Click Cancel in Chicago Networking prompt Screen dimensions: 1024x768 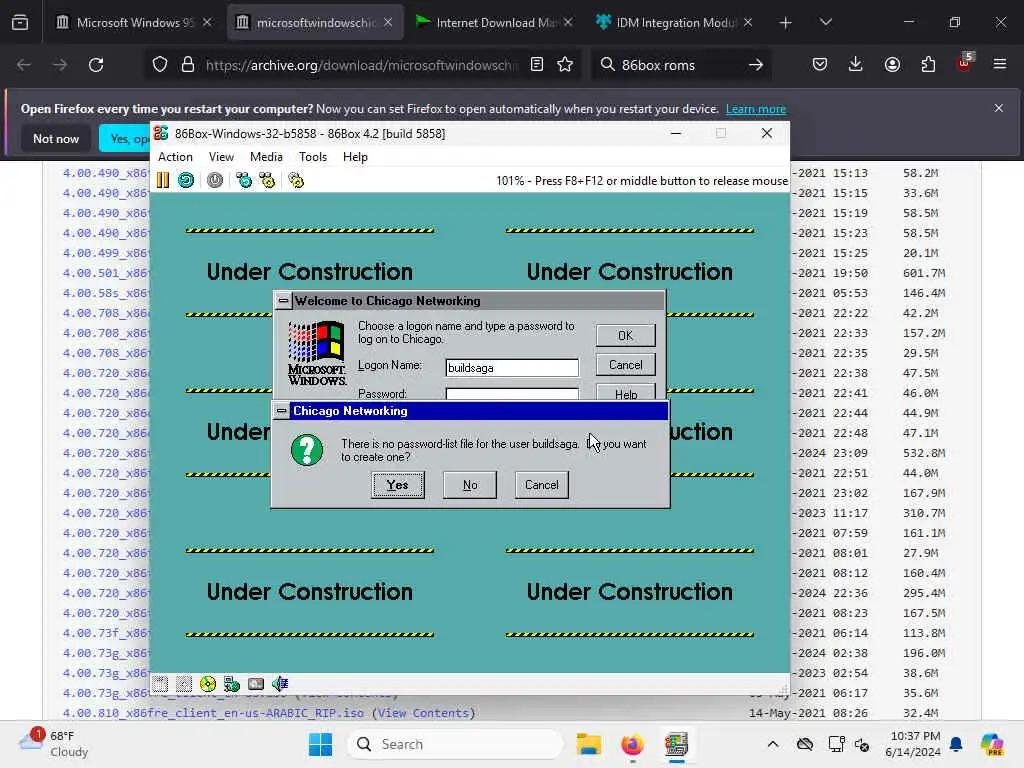541,485
